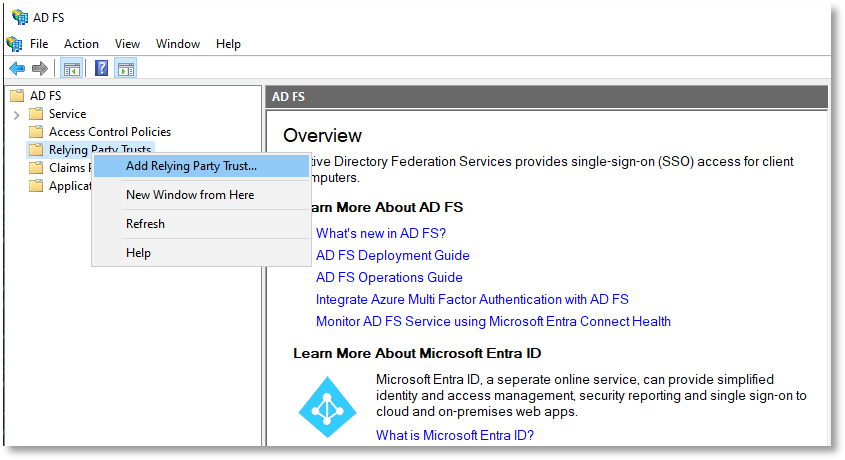Choose New Window from Here

pyautogui.click(x=202, y=195)
